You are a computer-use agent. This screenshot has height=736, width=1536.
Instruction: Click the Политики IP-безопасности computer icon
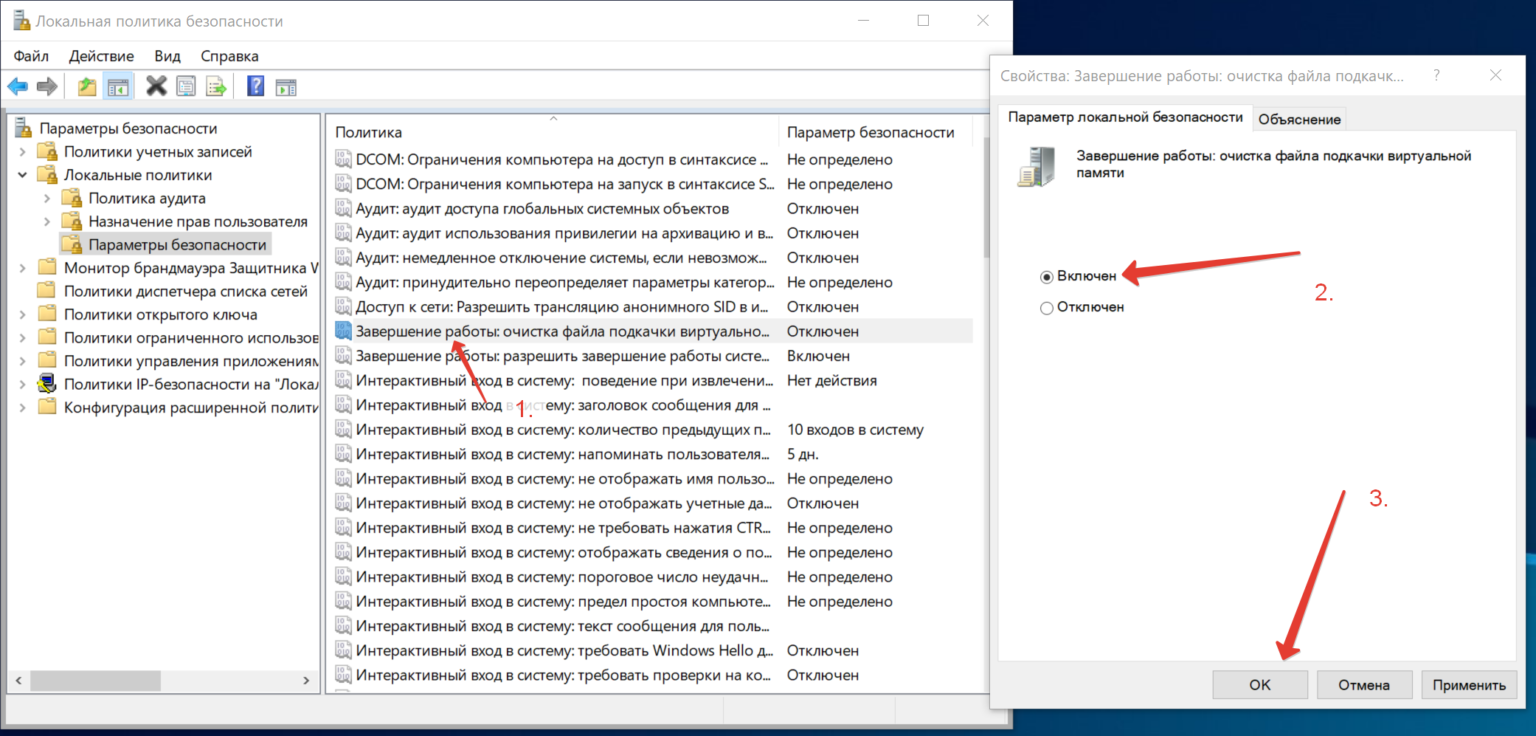point(46,383)
